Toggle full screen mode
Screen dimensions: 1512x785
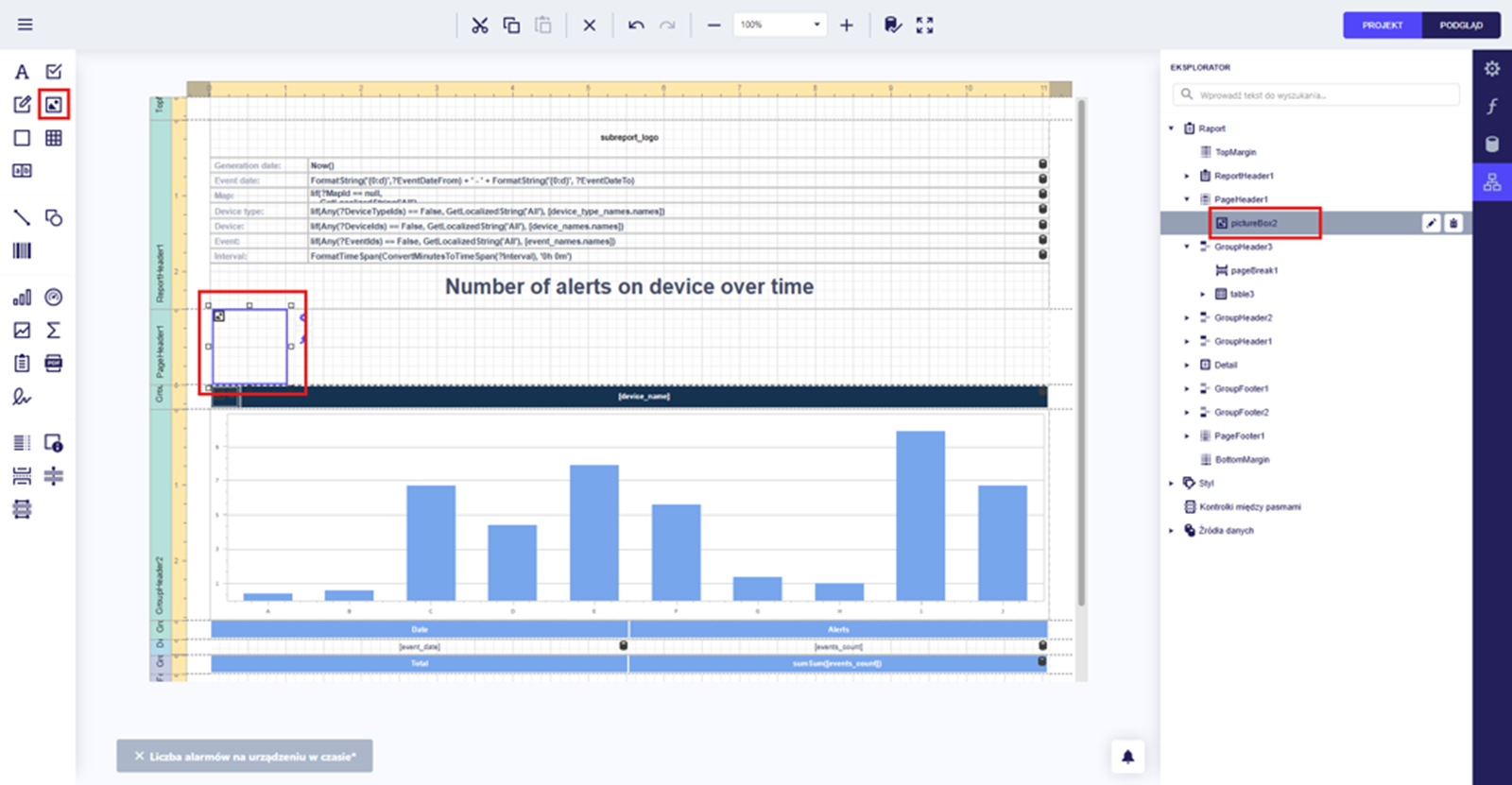coord(924,26)
